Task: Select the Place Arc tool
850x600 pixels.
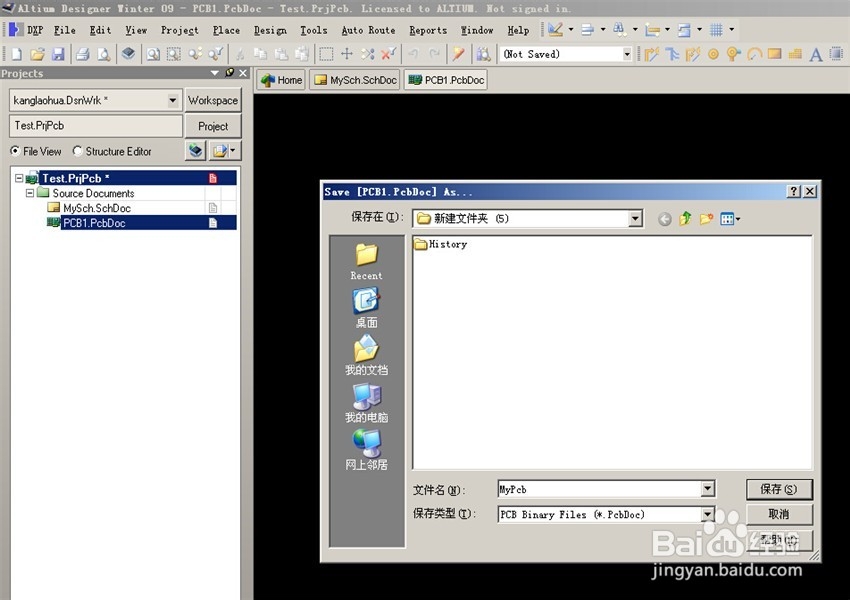Action: click(754, 54)
